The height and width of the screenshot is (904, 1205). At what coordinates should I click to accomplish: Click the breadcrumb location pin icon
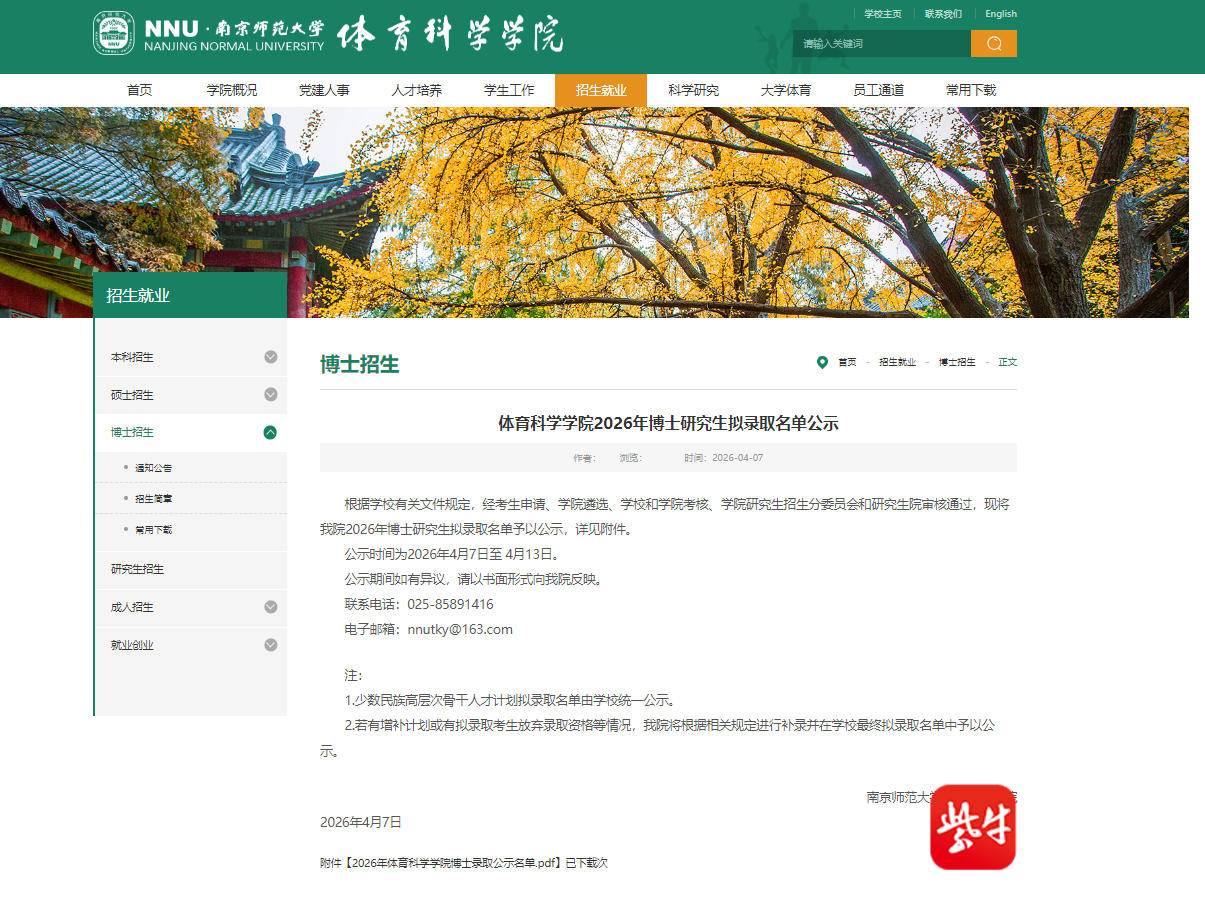coord(822,362)
